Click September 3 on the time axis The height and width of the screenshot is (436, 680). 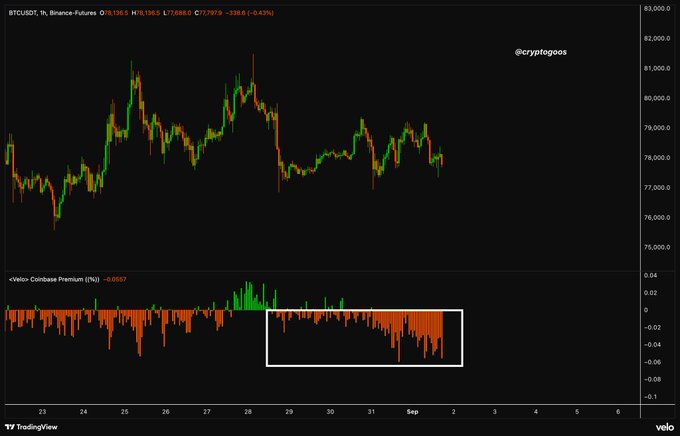click(495, 412)
